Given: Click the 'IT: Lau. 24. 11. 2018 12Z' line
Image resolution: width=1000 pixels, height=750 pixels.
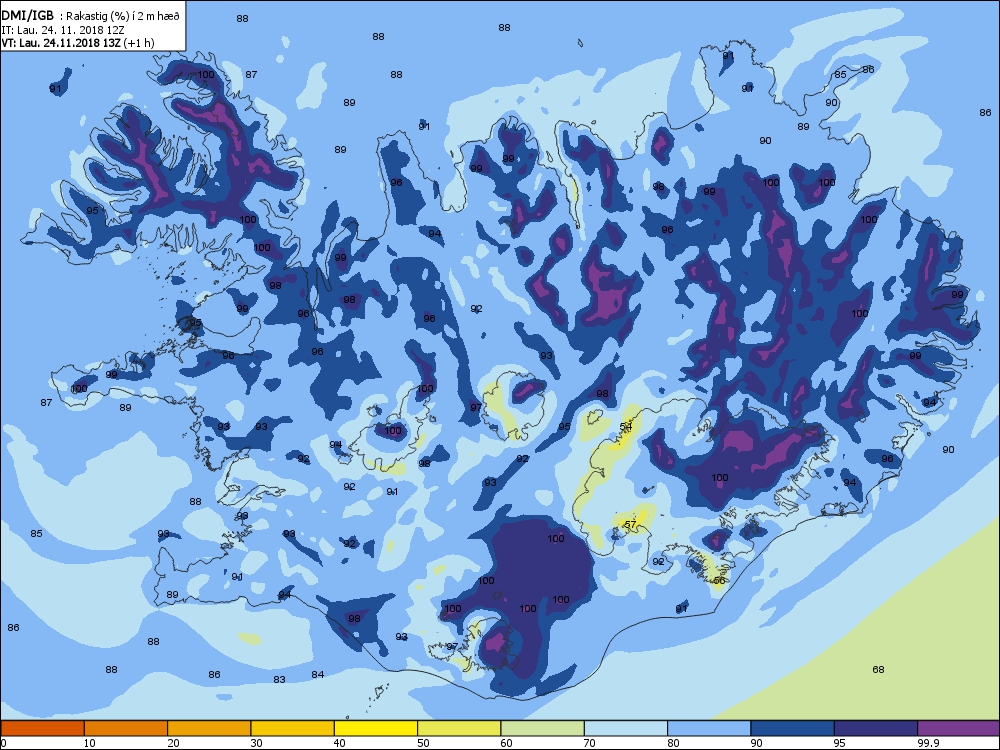Looking at the screenshot, I should point(62,30).
